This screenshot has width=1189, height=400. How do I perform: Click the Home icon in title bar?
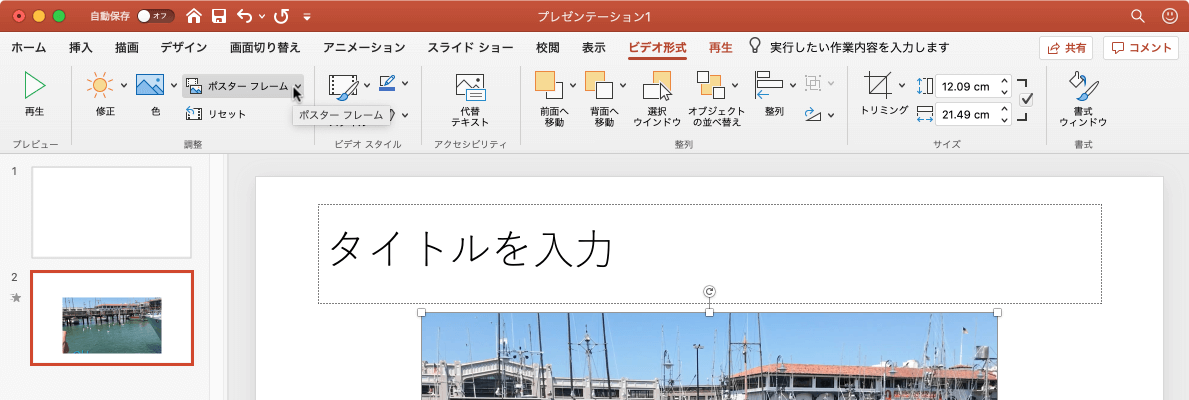(x=194, y=15)
